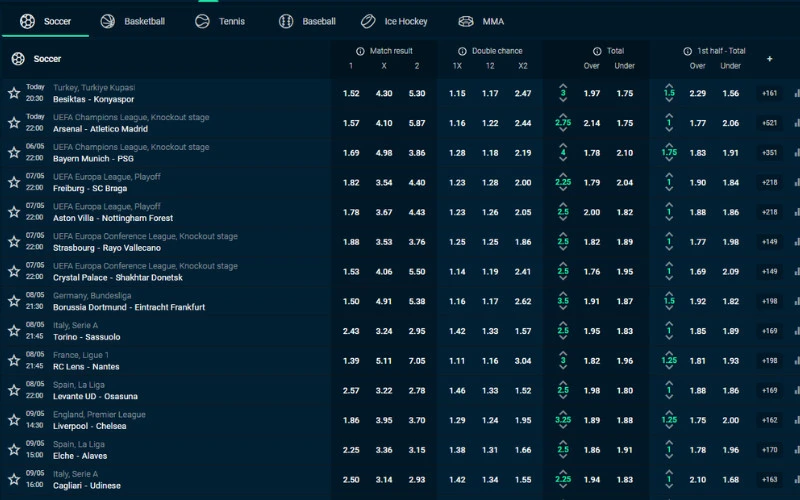Screen dimensions: 800x500
Task: Star the Levante UD - Osasuna match
Action: 14,390
